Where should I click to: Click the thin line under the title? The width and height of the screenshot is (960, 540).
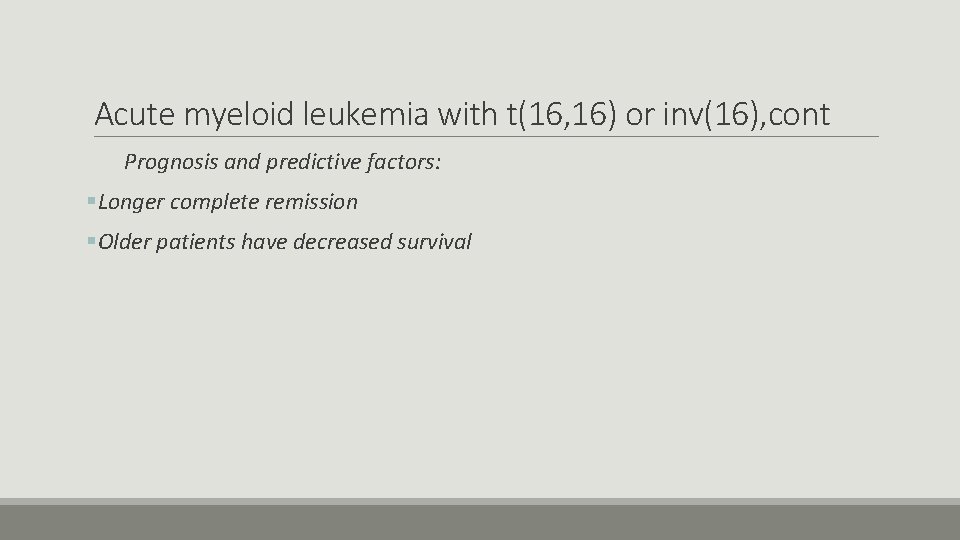[x=486, y=137]
